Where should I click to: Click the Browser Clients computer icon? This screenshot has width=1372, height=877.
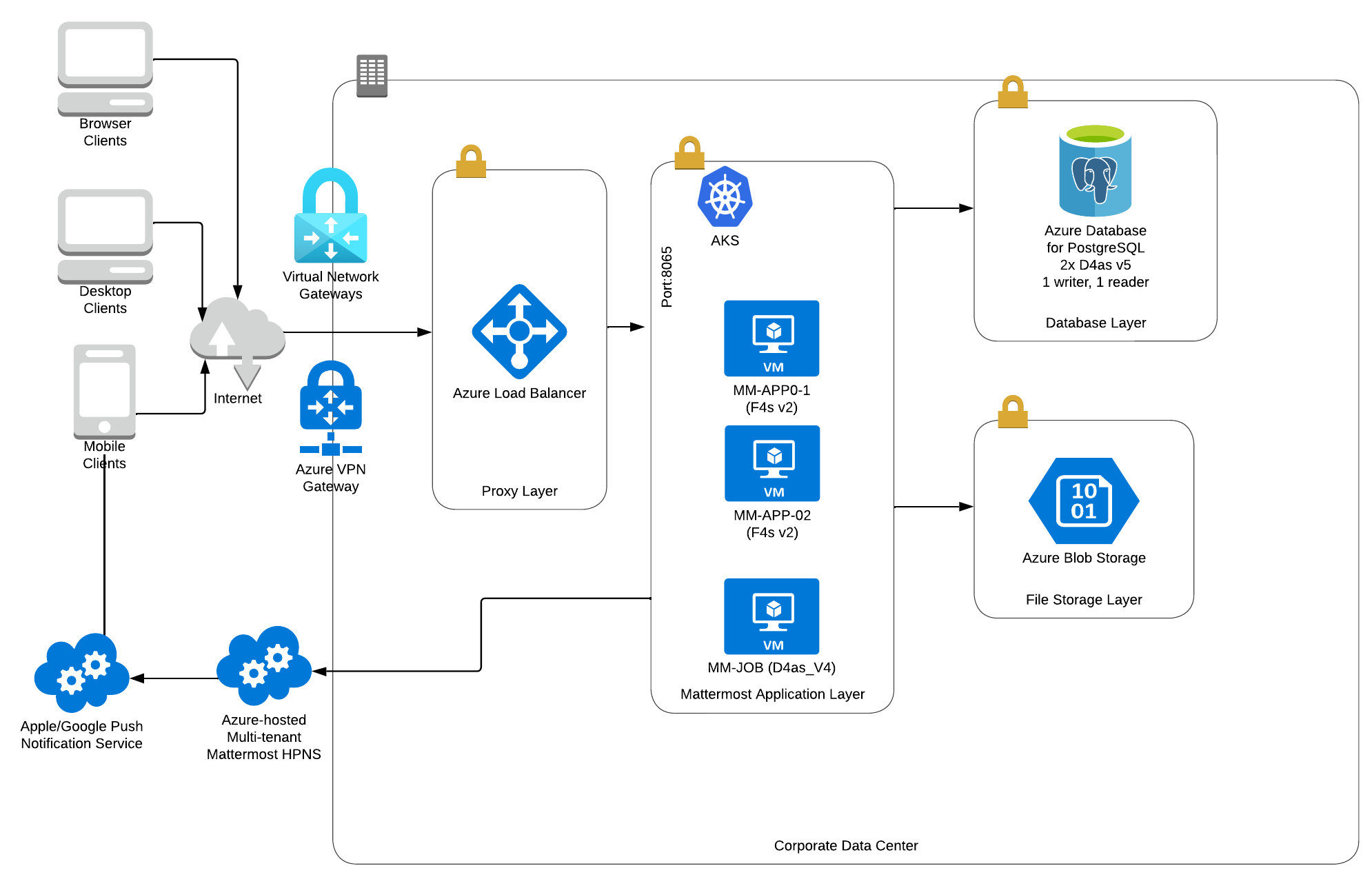click(x=105, y=68)
